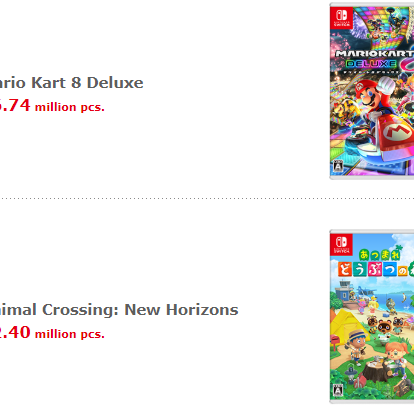
Task: Select the Animal Crossing New Horizons box art
Action: coord(372,316)
